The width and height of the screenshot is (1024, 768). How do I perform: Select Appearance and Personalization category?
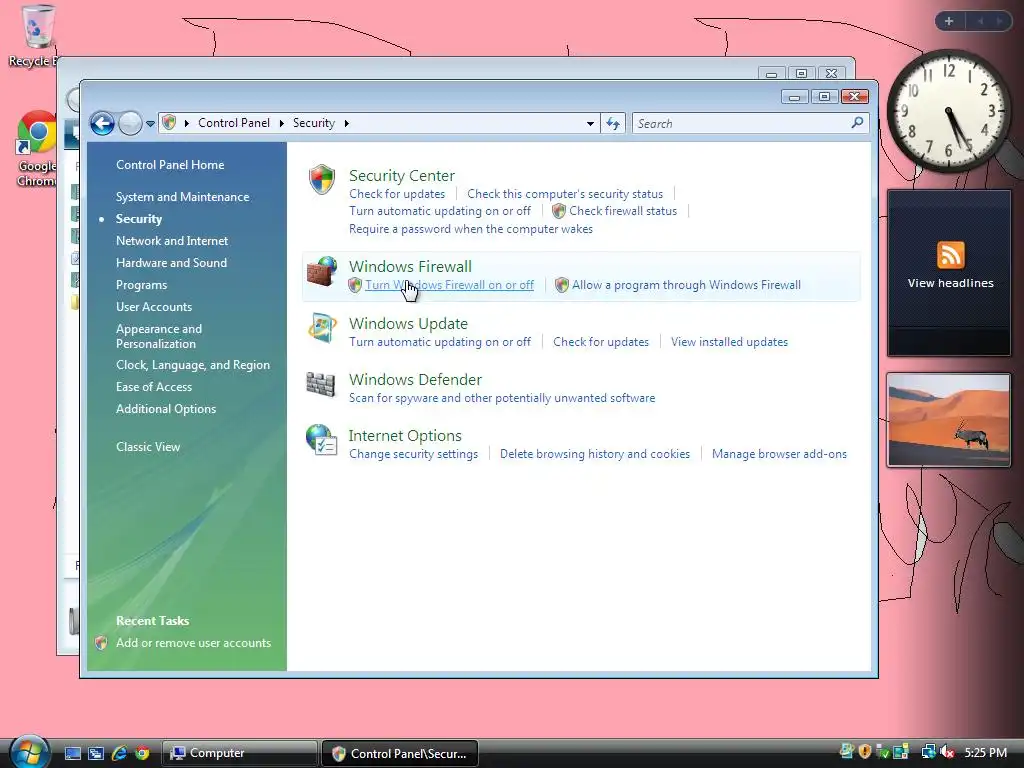coord(159,336)
